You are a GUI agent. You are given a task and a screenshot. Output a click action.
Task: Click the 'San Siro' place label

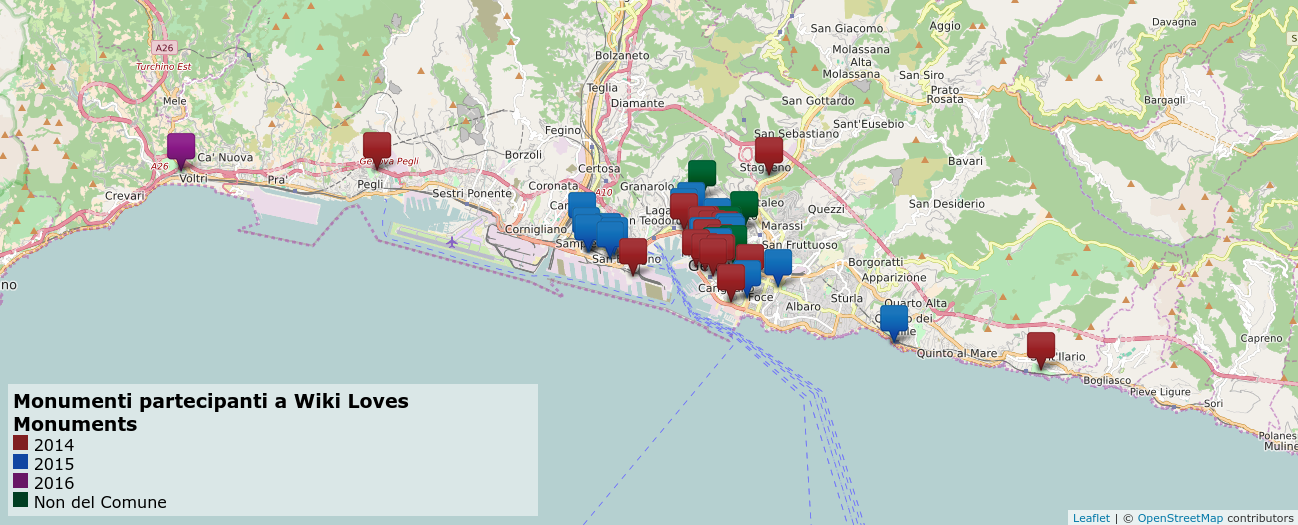pyautogui.click(x=921, y=75)
